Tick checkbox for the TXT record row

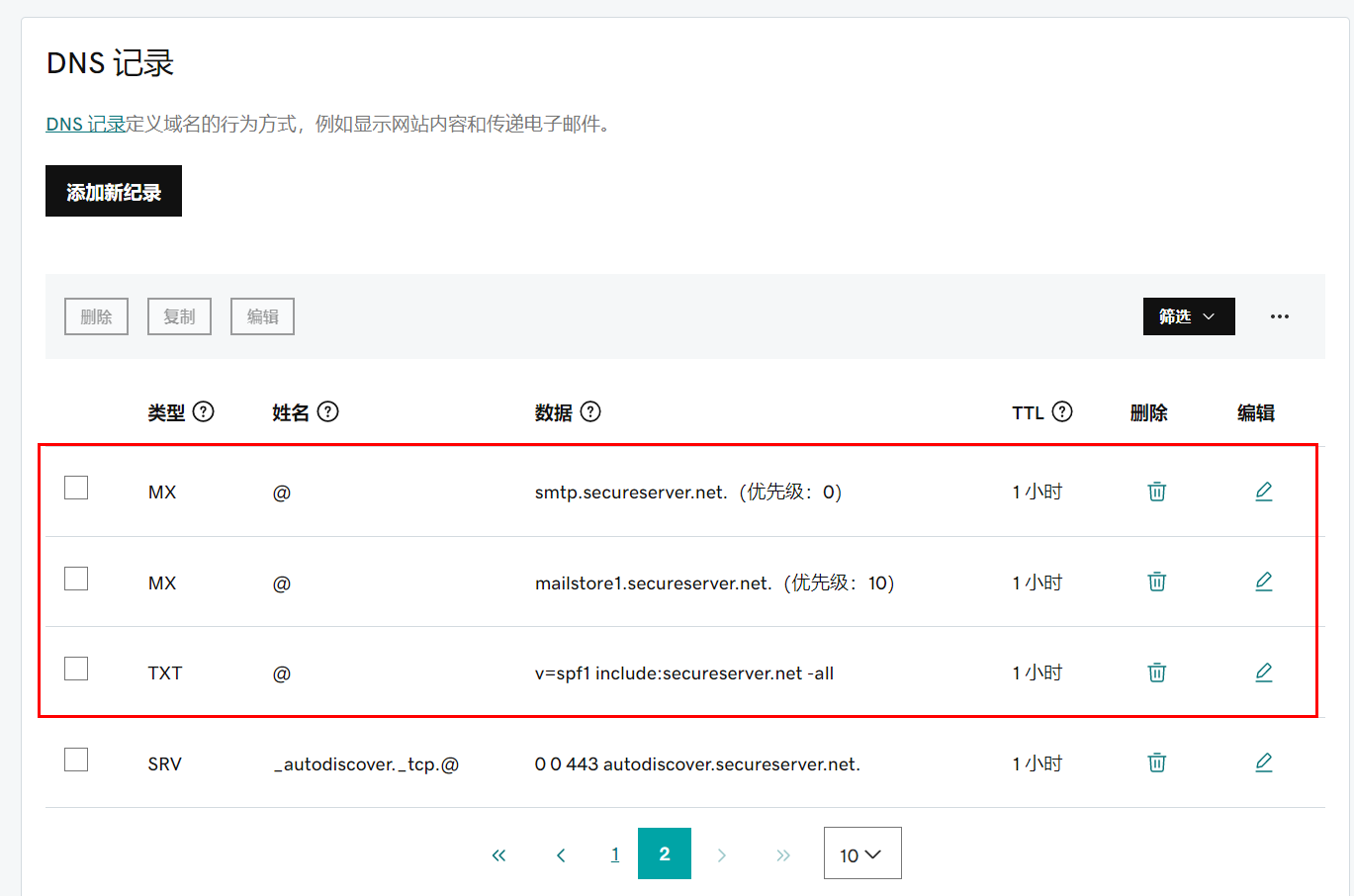pyautogui.click(x=76, y=669)
